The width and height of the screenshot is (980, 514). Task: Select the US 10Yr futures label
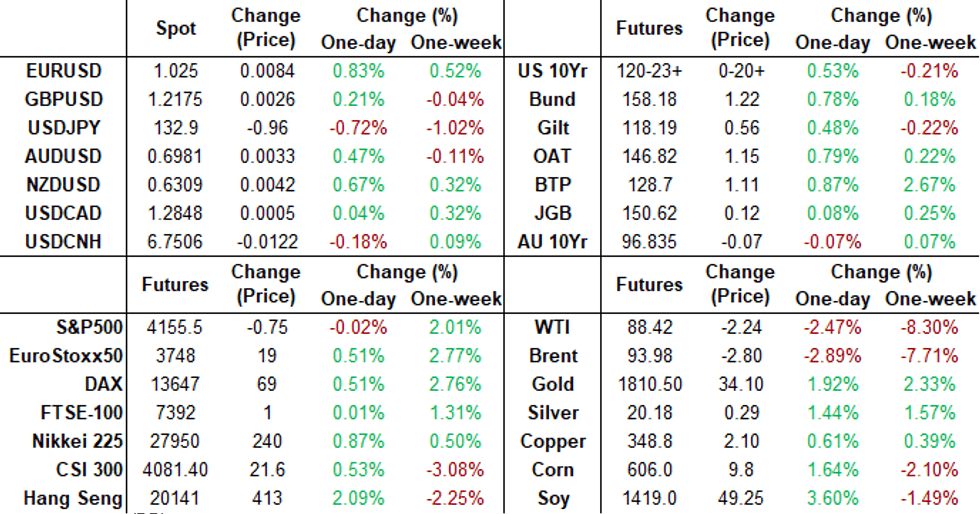(546, 71)
